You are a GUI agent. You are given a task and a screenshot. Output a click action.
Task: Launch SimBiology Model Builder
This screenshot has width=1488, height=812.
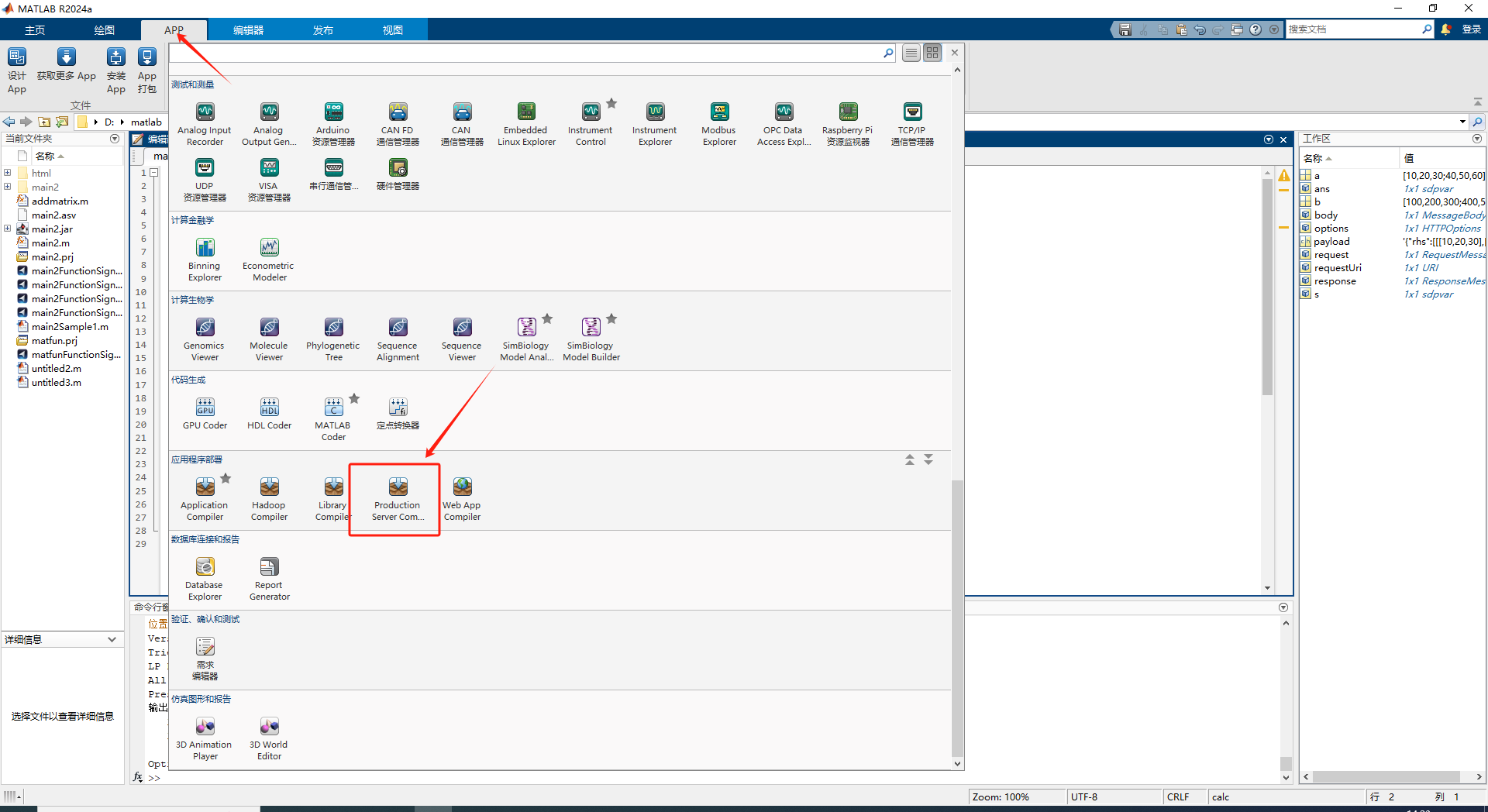[591, 339]
